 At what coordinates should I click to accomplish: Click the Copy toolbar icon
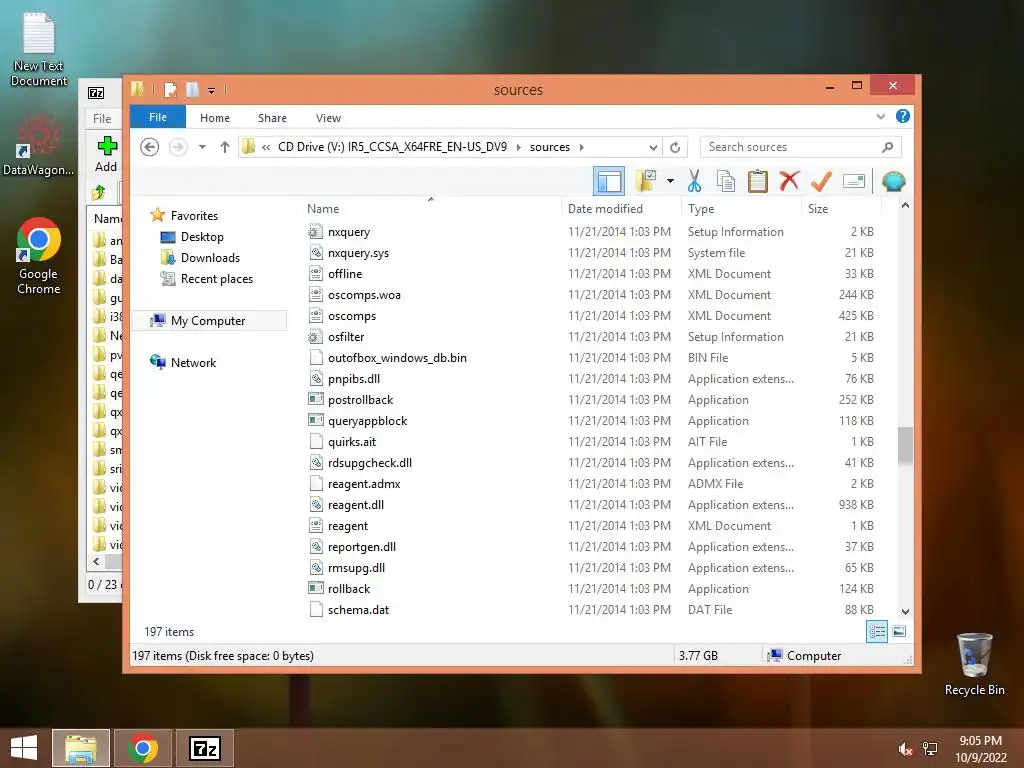[726, 181]
